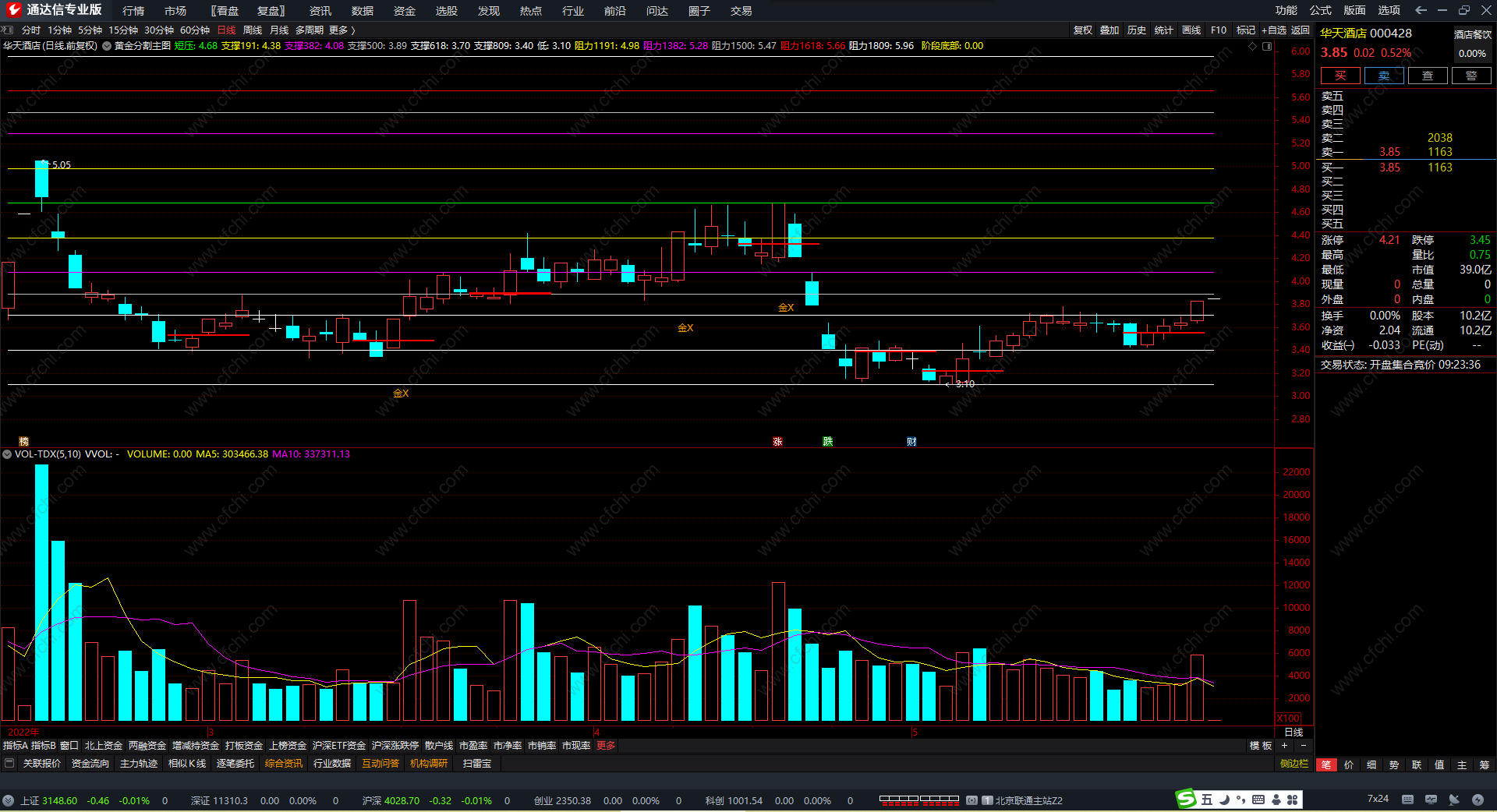
Task: Click the small panel icon before 关联报价
Action: click(x=9, y=763)
